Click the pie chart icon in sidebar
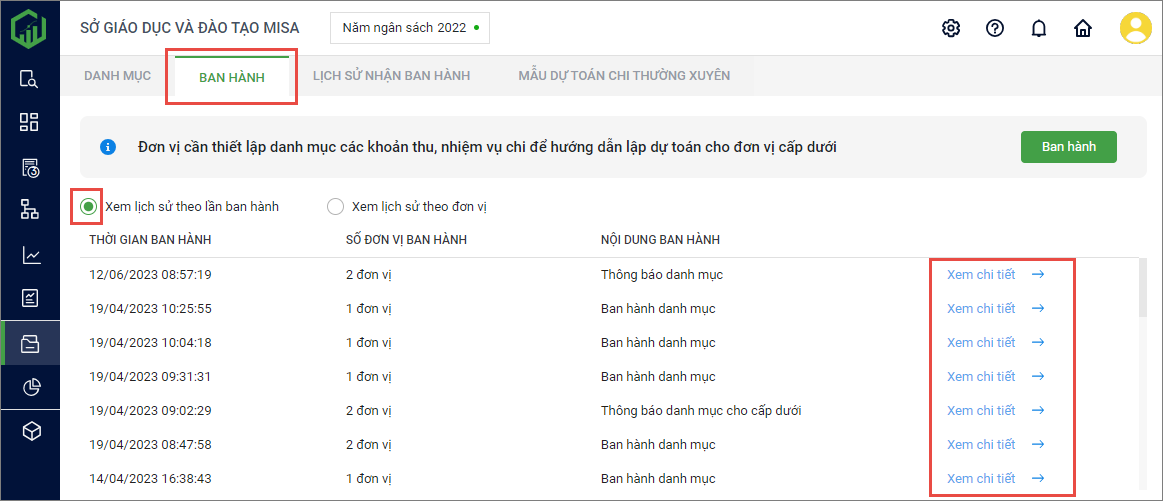This screenshot has height=501, width=1163. pyautogui.click(x=30, y=387)
